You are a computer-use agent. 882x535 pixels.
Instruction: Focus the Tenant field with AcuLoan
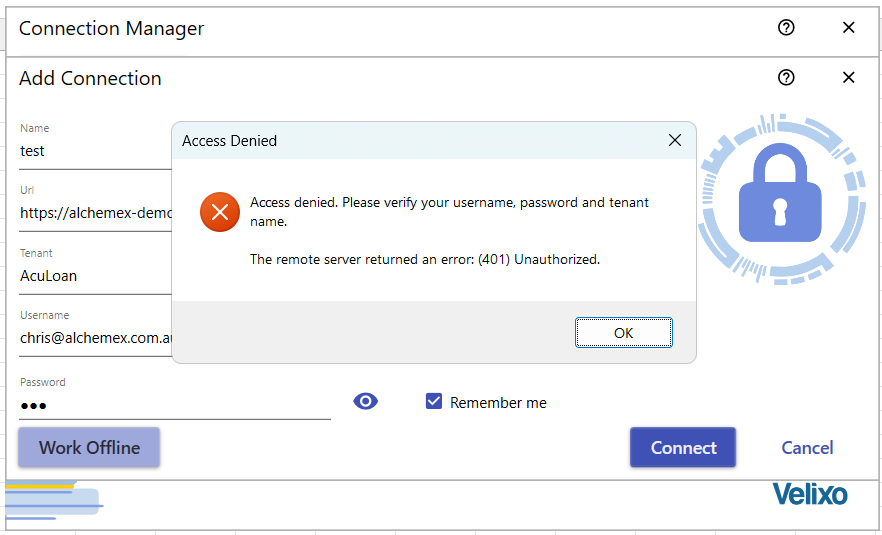tap(96, 276)
